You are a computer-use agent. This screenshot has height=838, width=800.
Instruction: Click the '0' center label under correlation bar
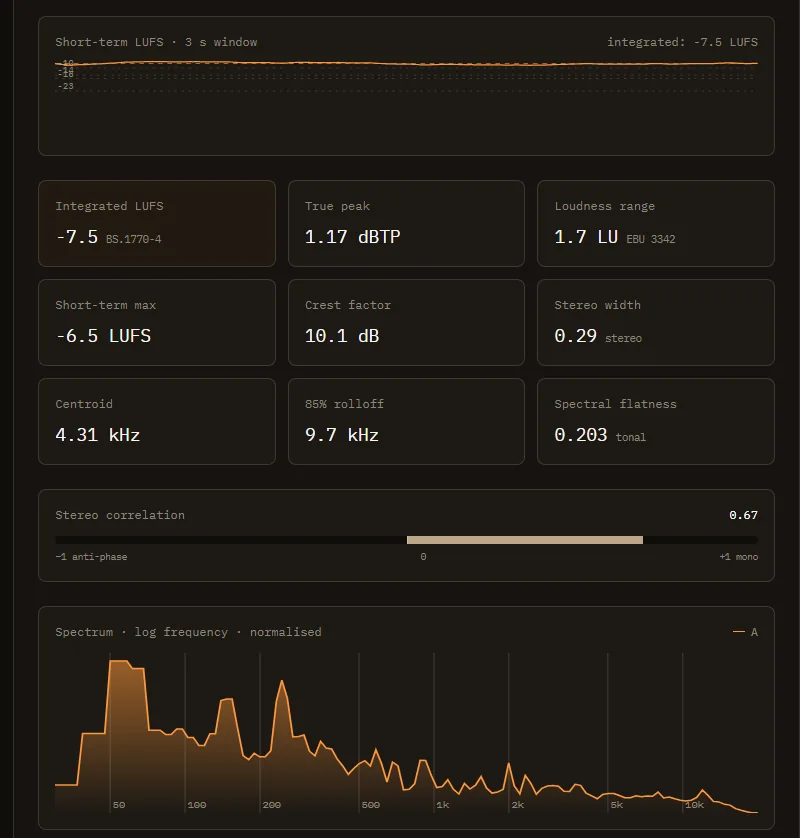423,557
